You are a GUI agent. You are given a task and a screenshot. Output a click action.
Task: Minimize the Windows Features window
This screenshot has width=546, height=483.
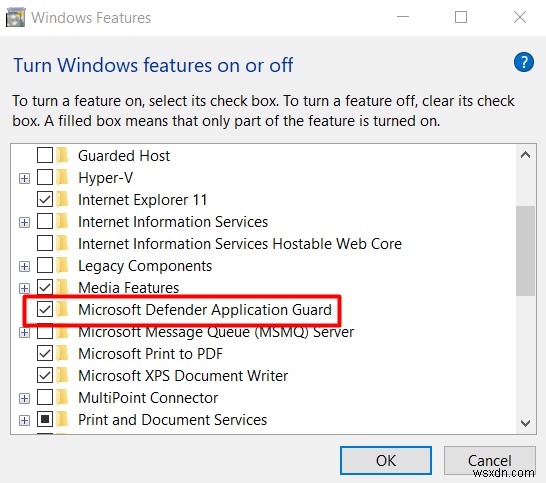click(x=403, y=17)
